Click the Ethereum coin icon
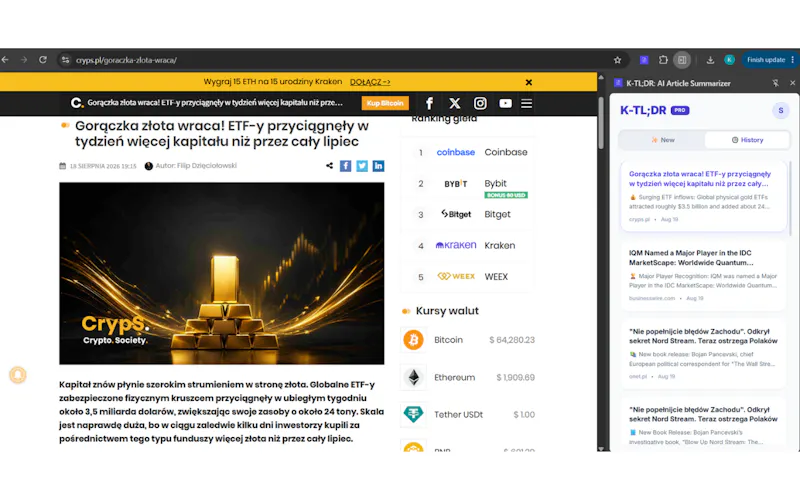Screen dimensions: 800x500 413,378
